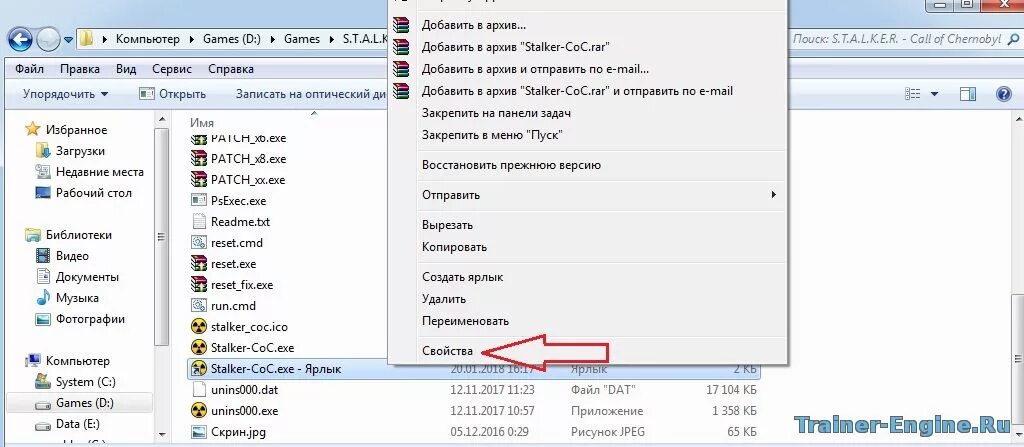Click the Stalker-CoC.exe radiation icon

pos(199,348)
